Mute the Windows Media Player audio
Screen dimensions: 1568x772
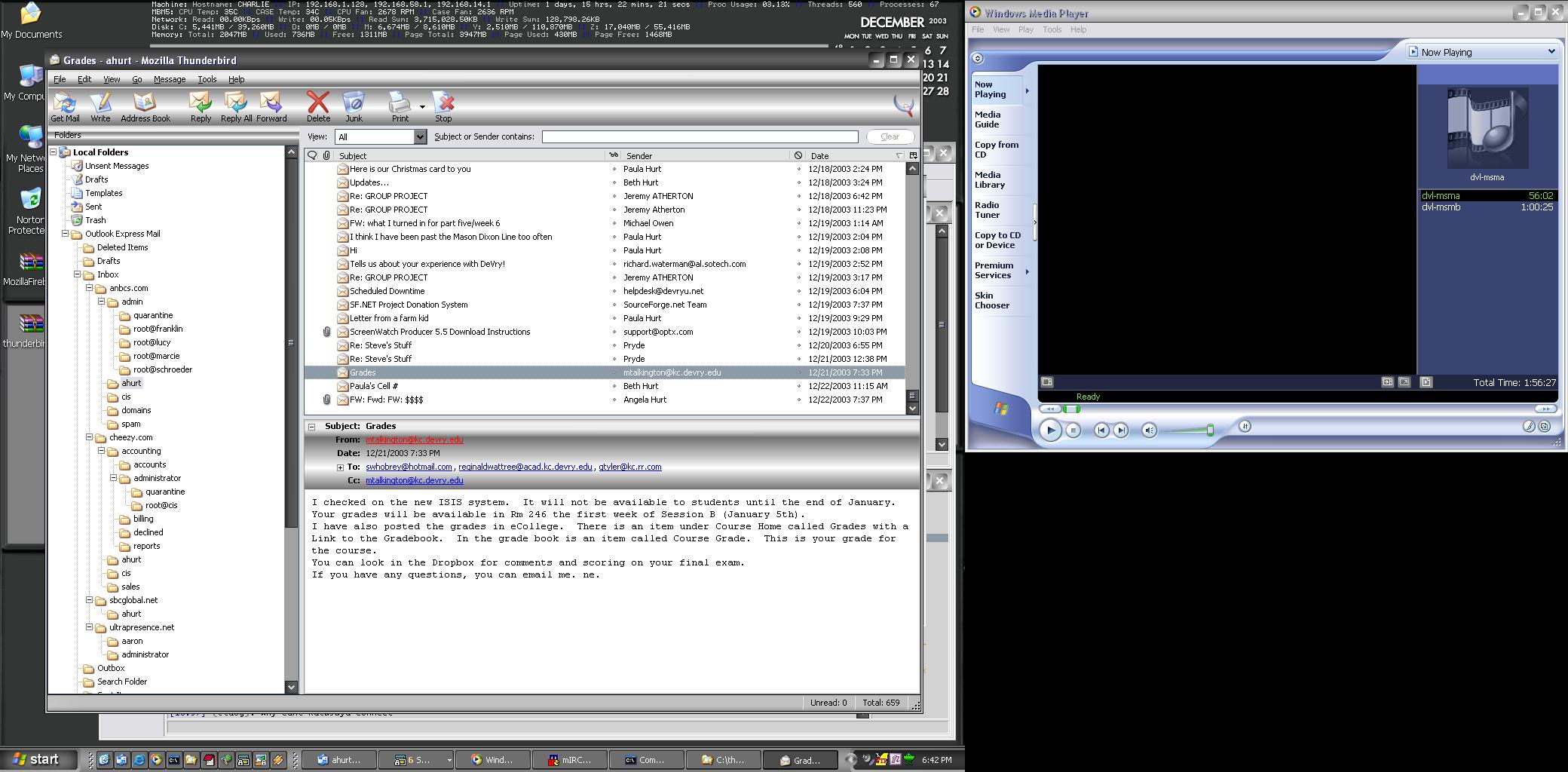click(1149, 430)
